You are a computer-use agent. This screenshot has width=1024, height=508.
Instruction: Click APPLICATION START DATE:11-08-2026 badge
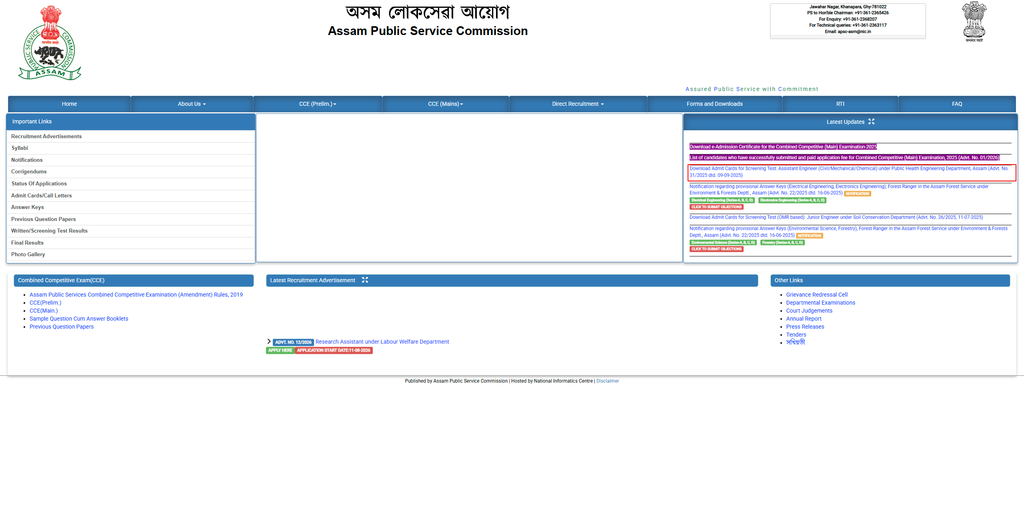(x=334, y=351)
